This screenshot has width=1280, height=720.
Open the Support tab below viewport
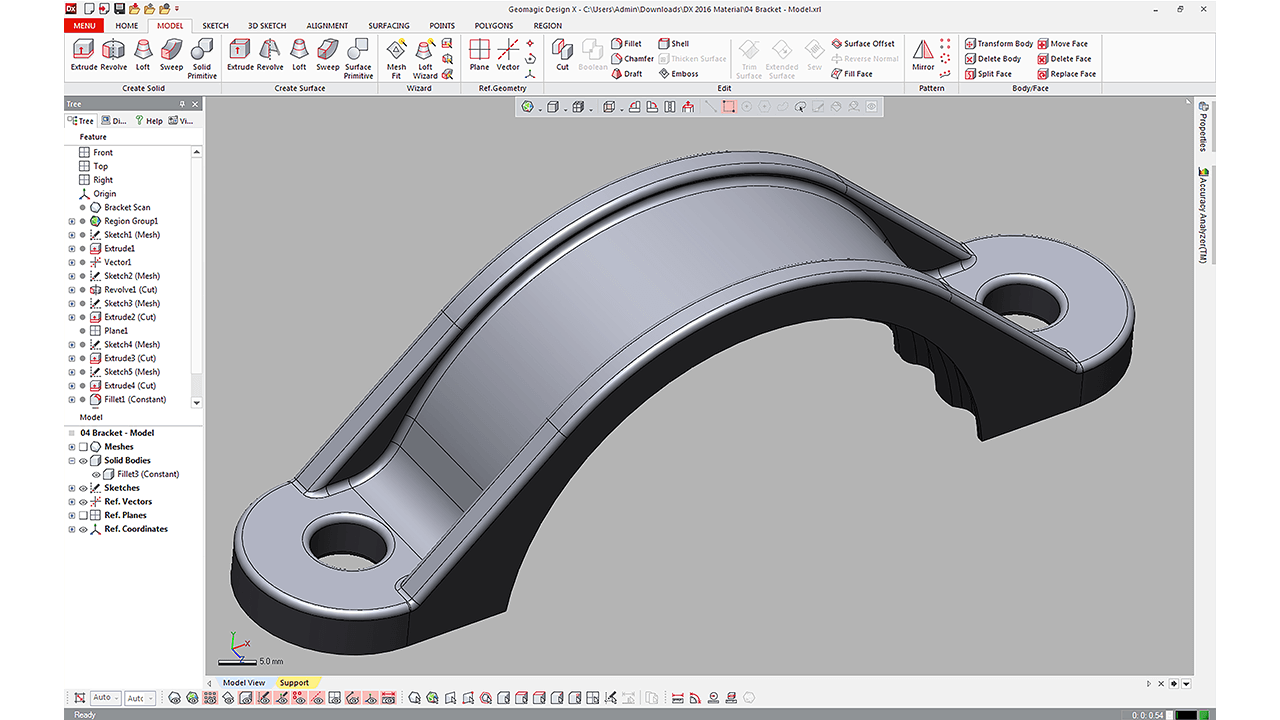tap(294, 683)
